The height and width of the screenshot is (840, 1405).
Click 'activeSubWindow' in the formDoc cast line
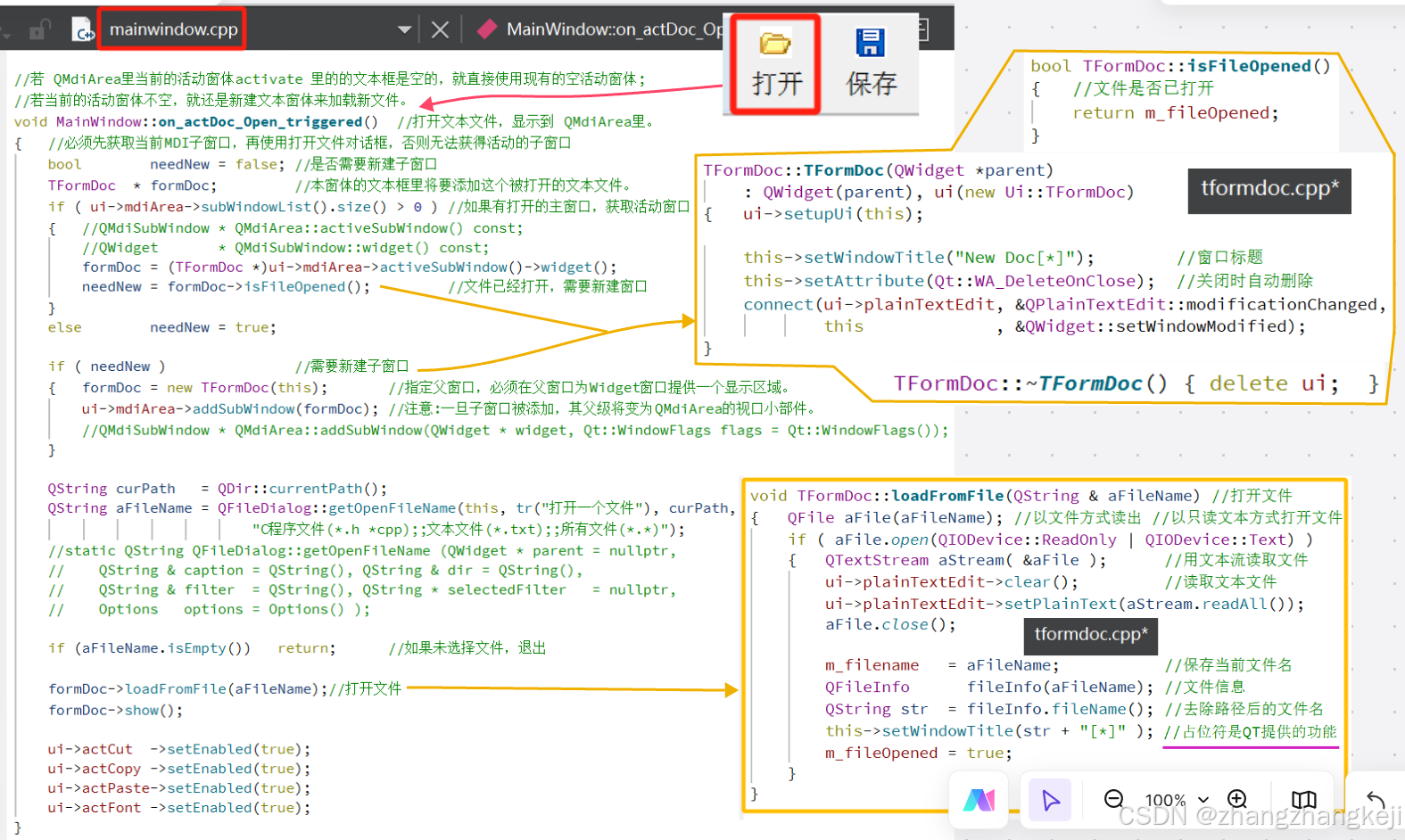coord(444,268)
